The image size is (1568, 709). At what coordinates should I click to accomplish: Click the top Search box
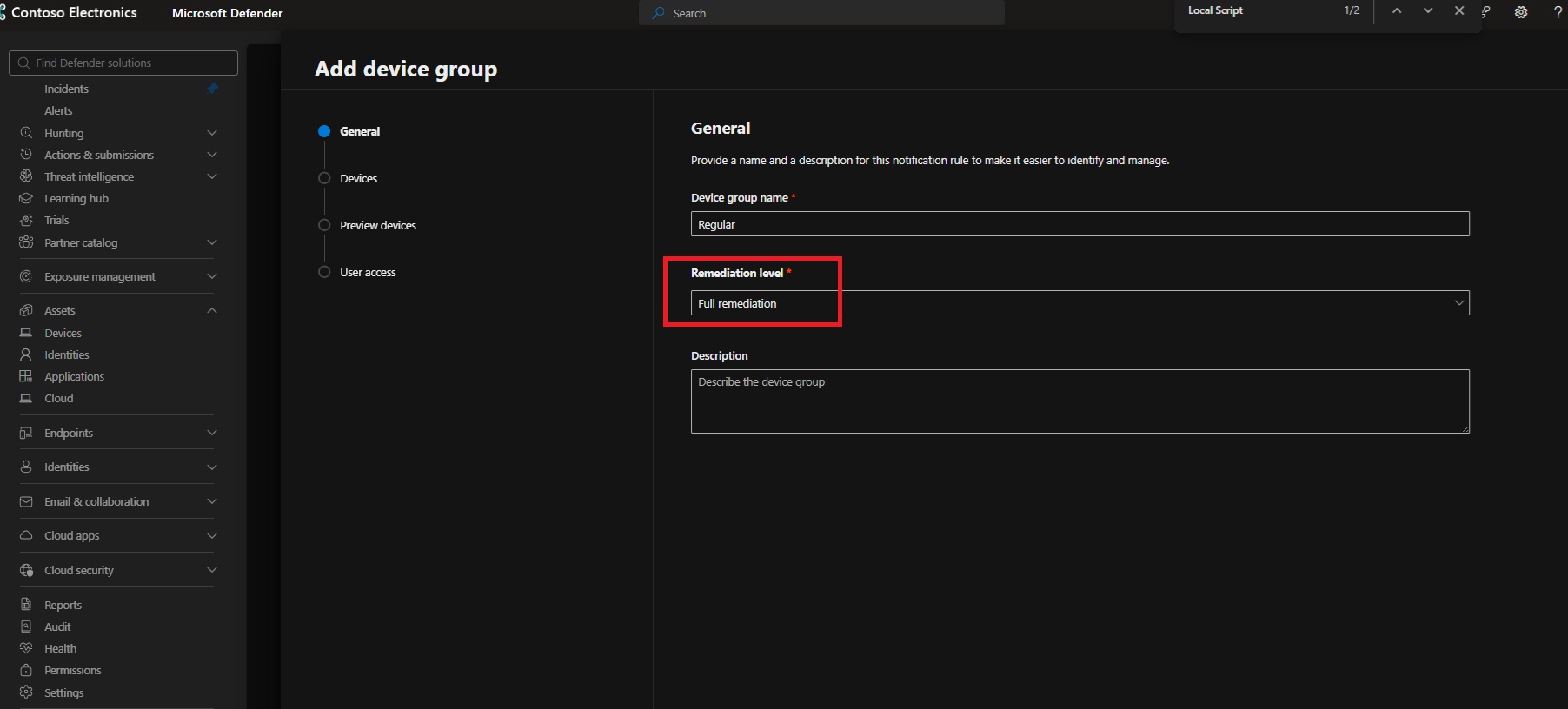821,13
